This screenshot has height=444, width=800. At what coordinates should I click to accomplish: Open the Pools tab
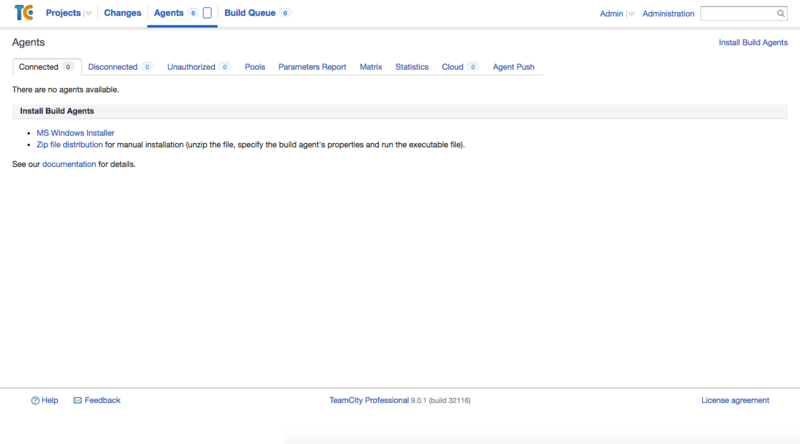255,67
